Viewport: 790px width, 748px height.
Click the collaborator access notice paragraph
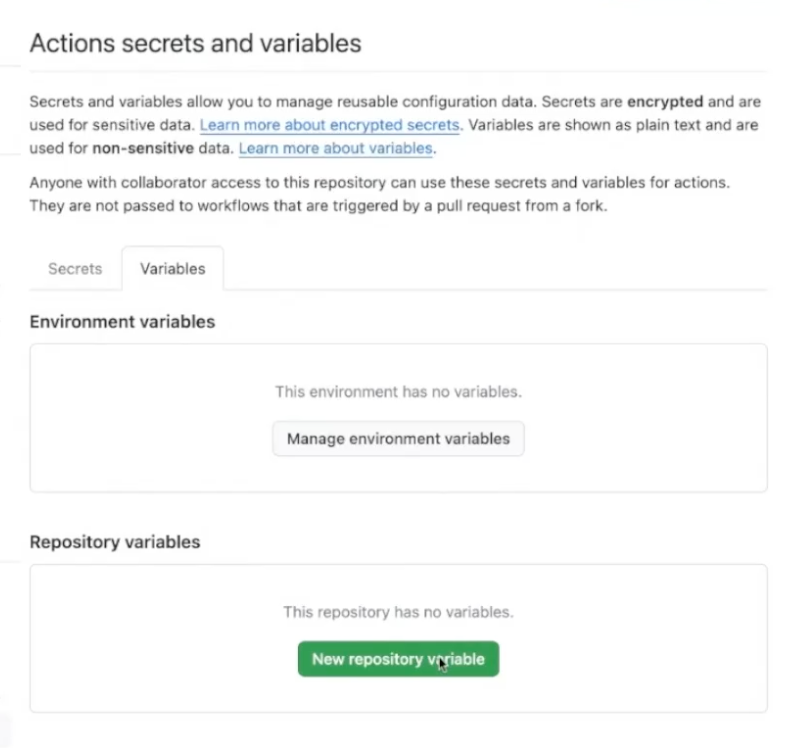pos(380,184)
